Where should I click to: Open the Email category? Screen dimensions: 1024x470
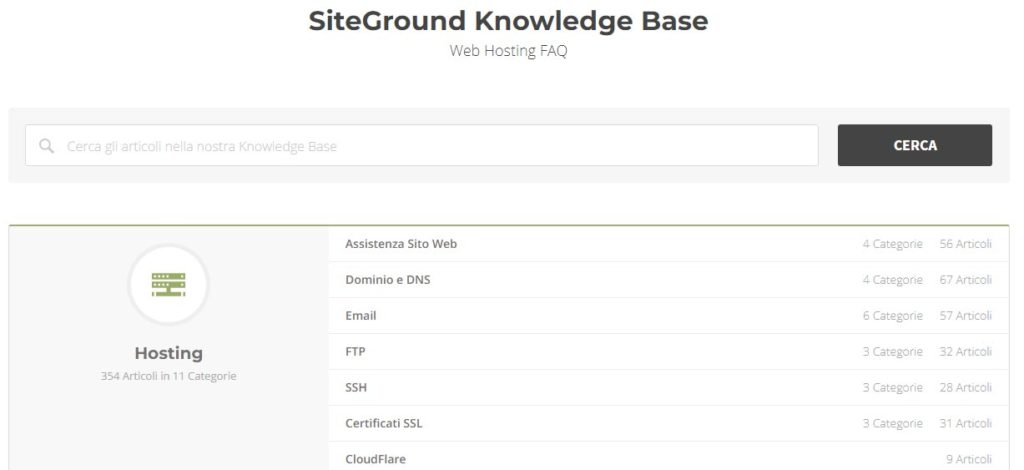click(x=360, y=316)
